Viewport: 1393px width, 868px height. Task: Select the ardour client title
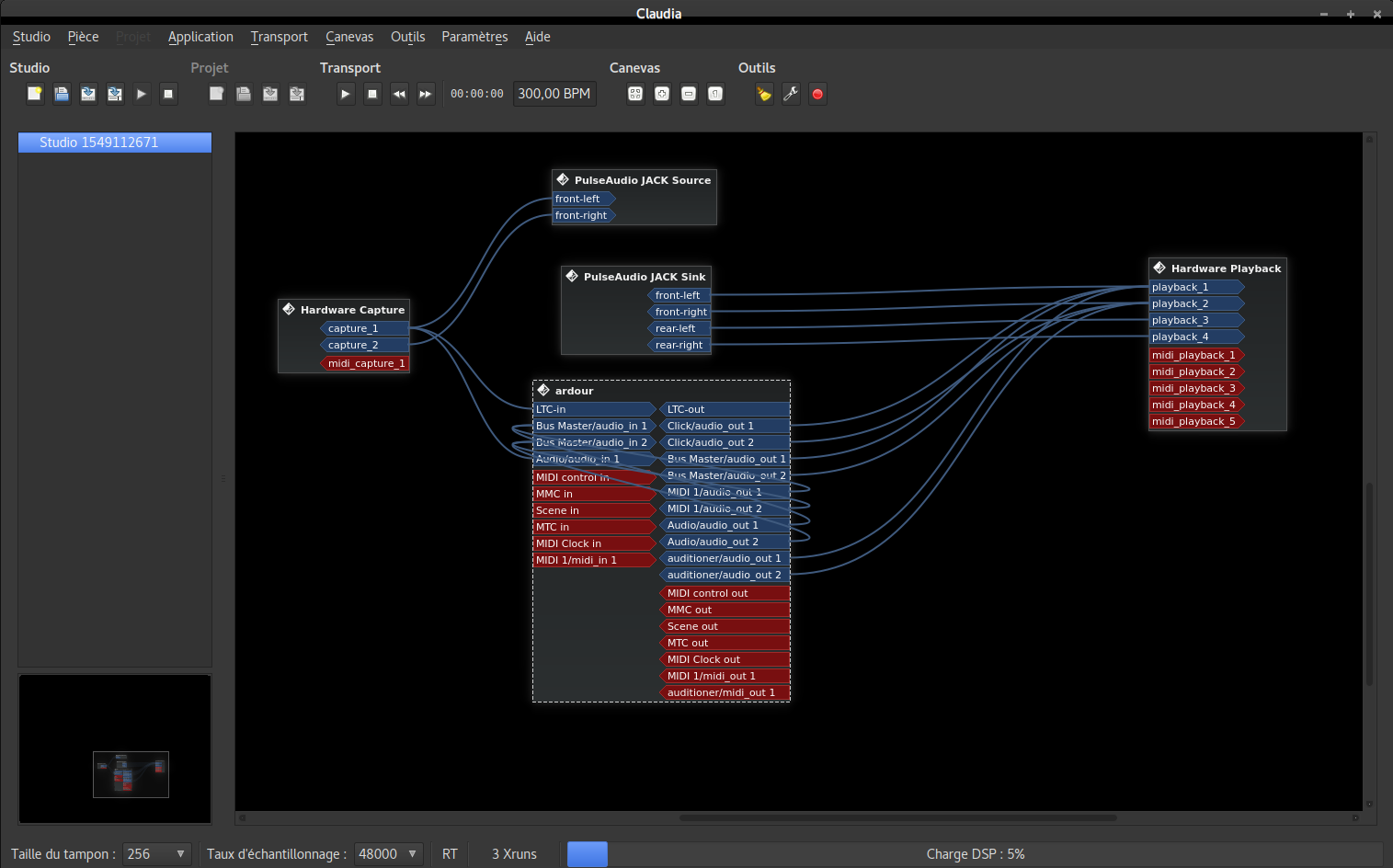574,391
